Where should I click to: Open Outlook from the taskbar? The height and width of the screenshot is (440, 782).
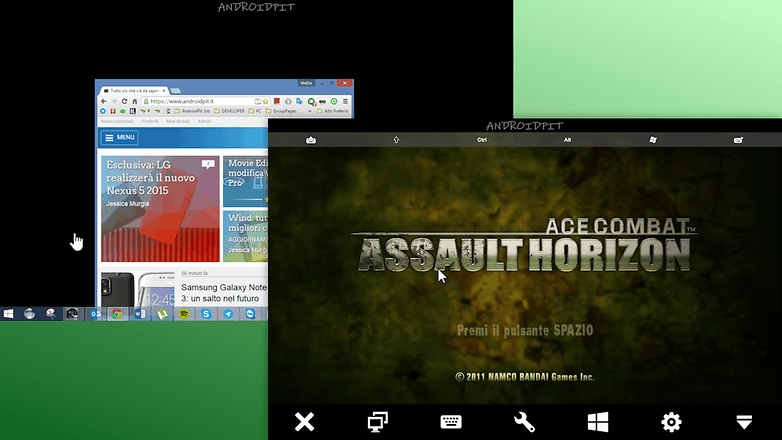click(x=96, y=314)
